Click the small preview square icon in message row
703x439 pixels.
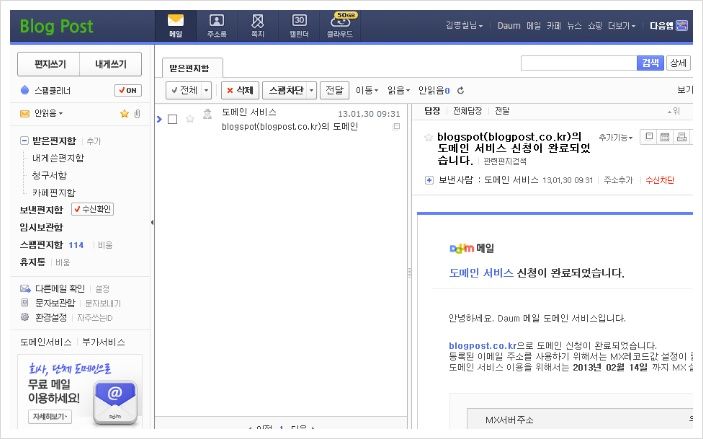[x=397, y=126]
